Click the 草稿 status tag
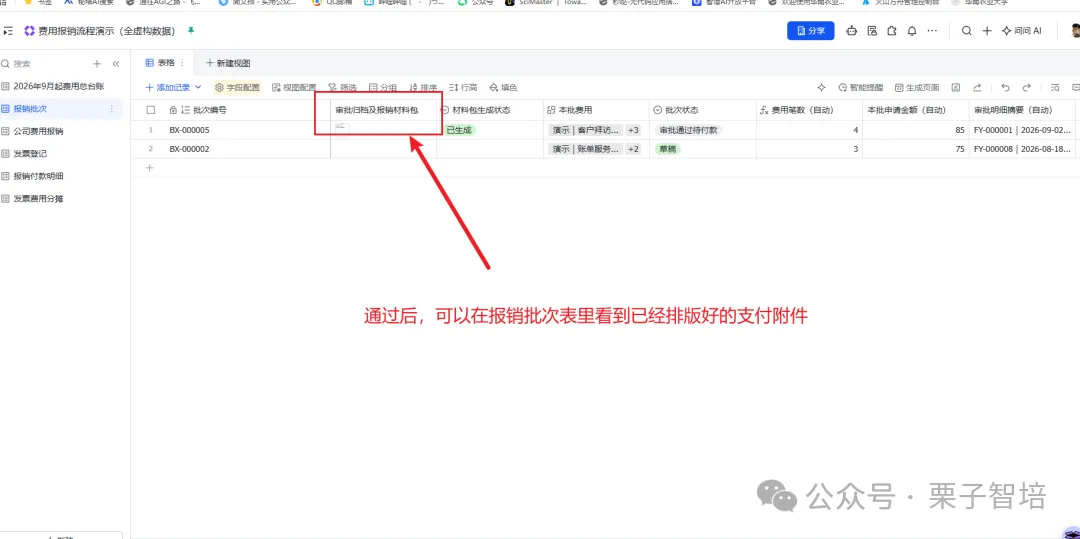This screenshot has height=539, width=1080. [667, 149]
